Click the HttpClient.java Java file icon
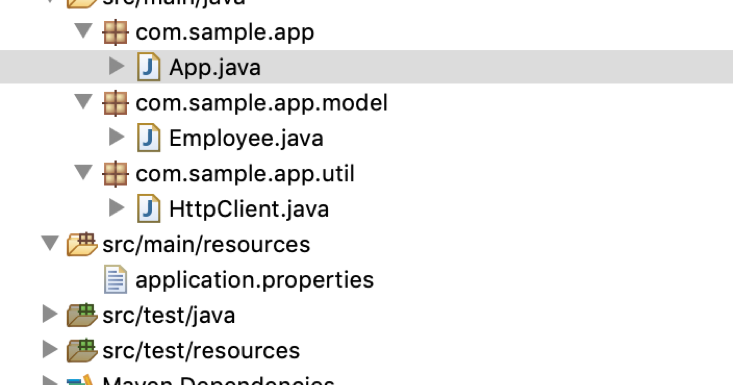Screen dimensions: 733x385 149,208
